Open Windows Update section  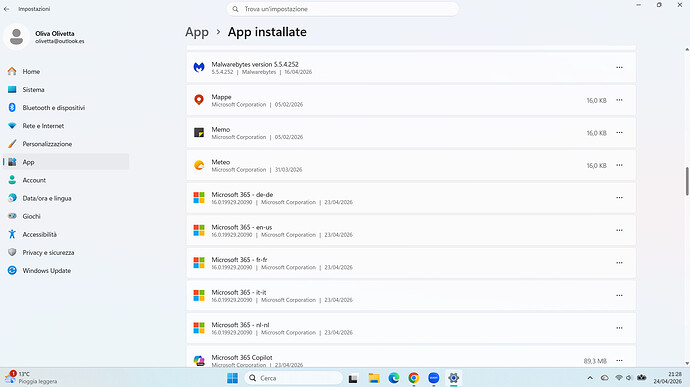pos(66,270)
